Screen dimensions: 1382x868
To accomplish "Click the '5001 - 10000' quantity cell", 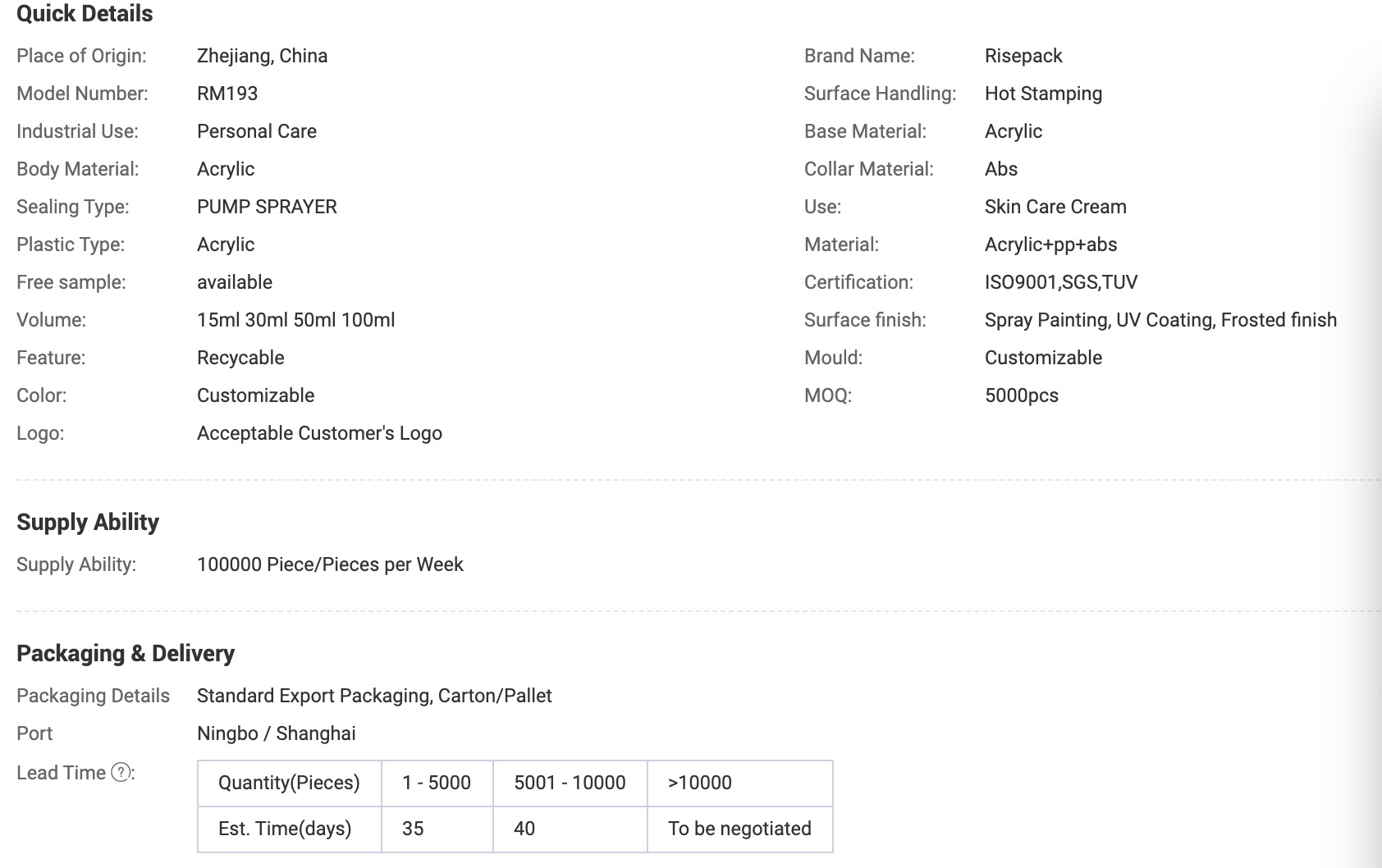I will coord(570,783).
